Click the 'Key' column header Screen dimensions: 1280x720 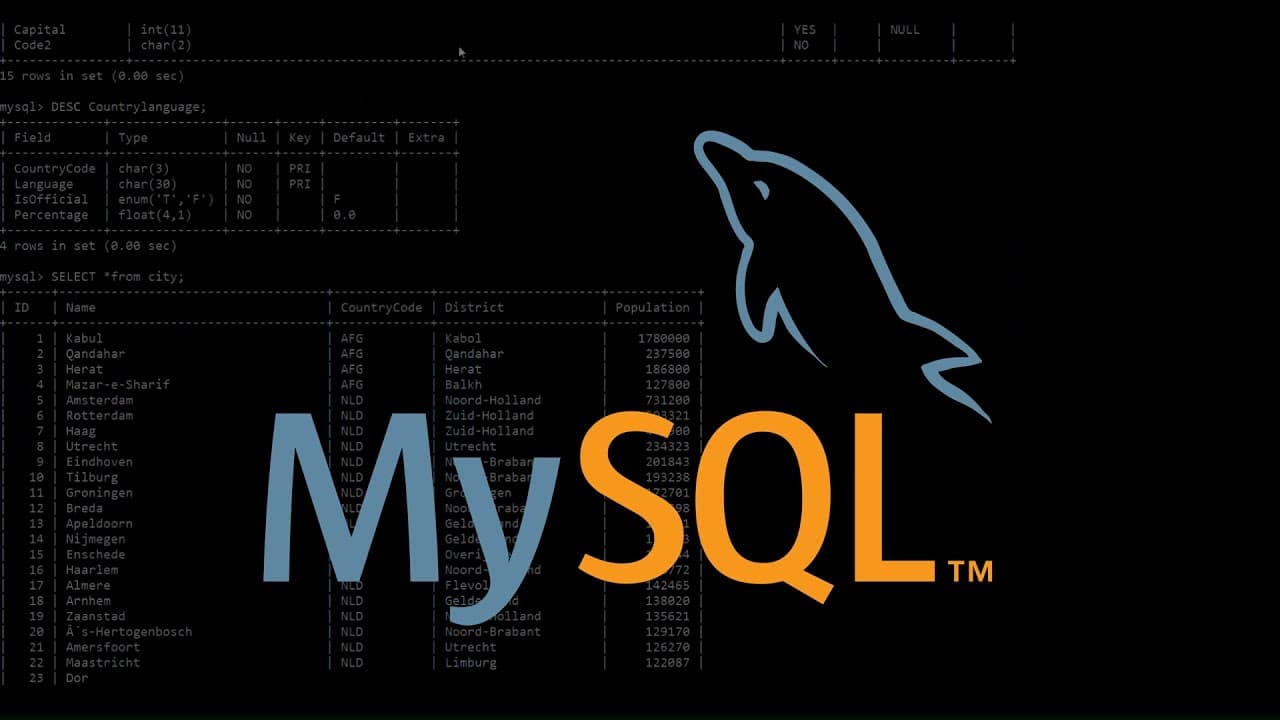[x=300, y=138]
